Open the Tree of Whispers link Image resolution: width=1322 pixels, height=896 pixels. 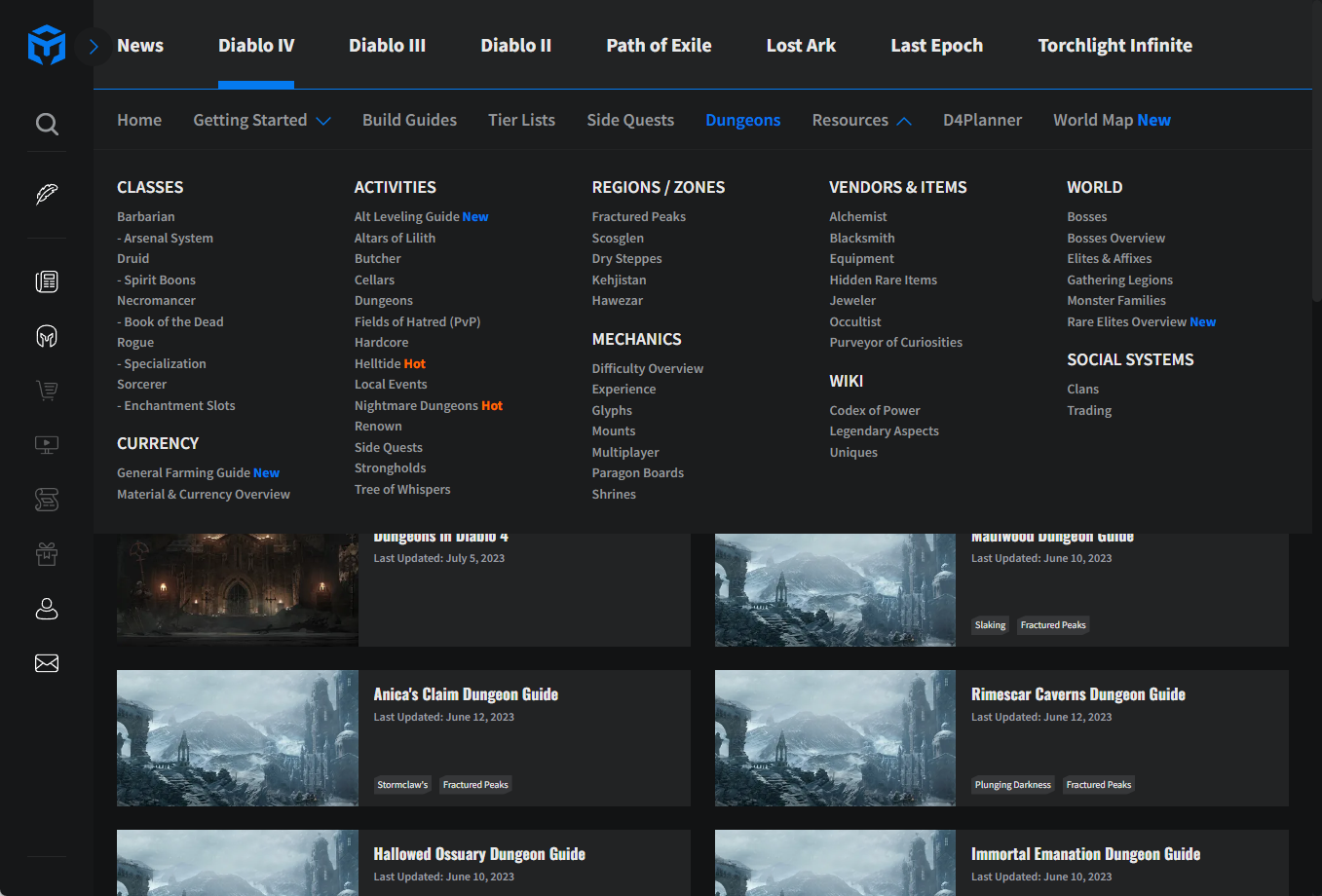pyautogui.click(x=402, y=489)
